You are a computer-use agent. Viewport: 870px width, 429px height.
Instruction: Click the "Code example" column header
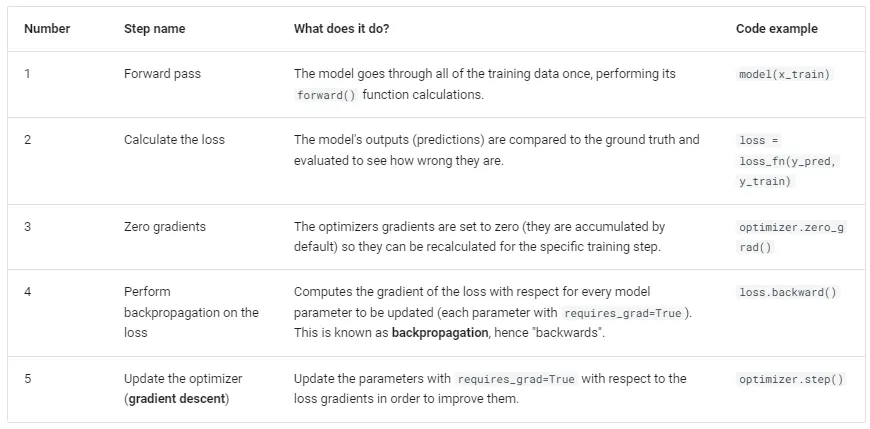tap(777, 29)
